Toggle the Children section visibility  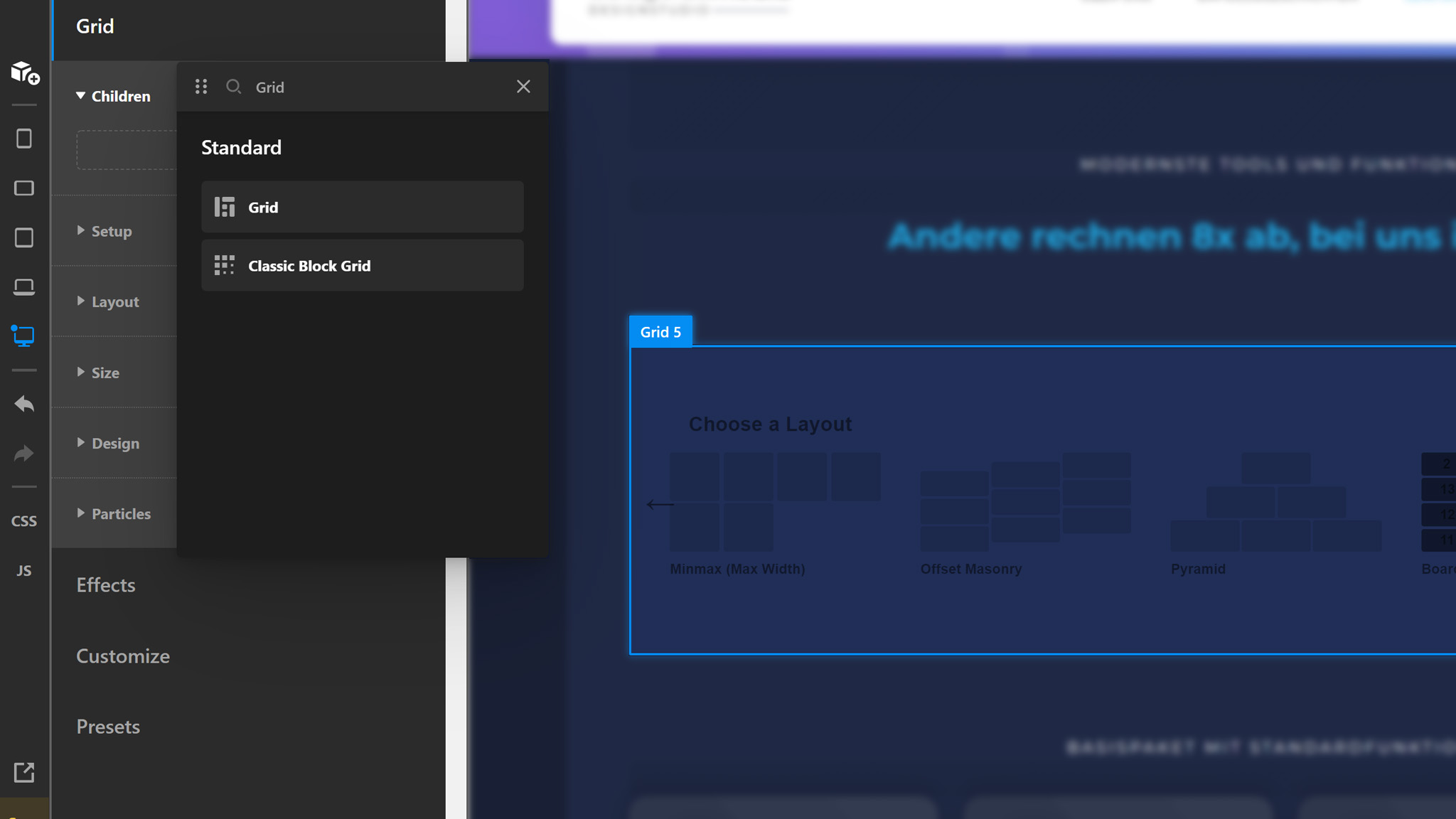click(80, 95)
